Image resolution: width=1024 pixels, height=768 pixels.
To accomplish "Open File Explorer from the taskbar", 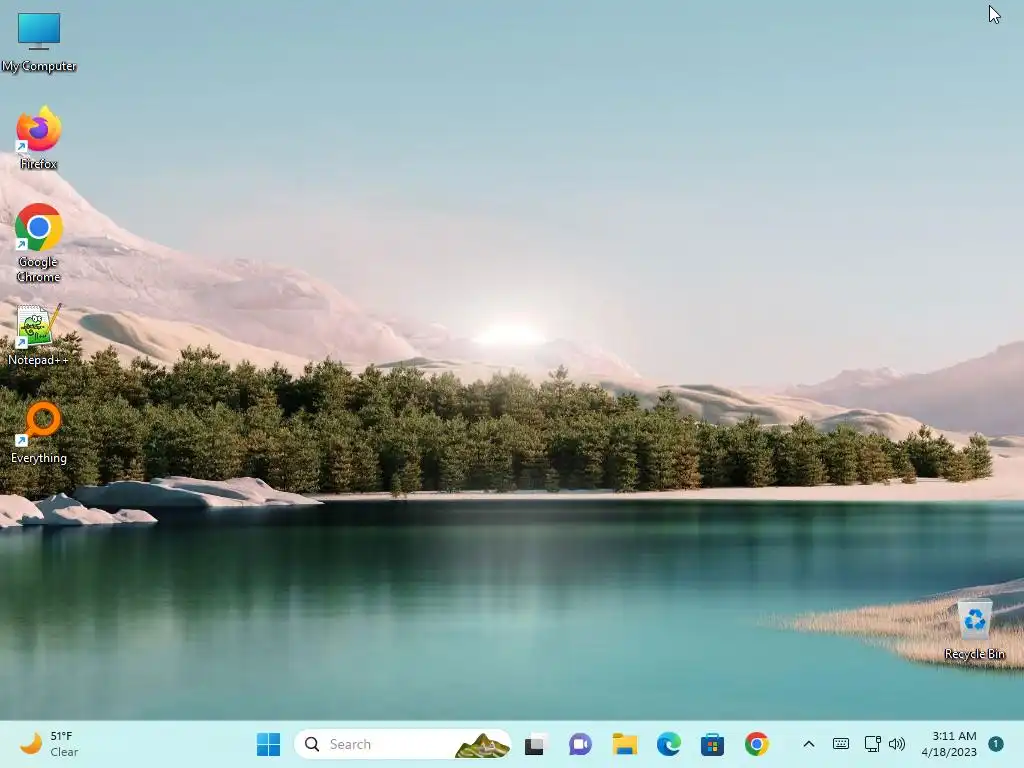I will (624, 744).
